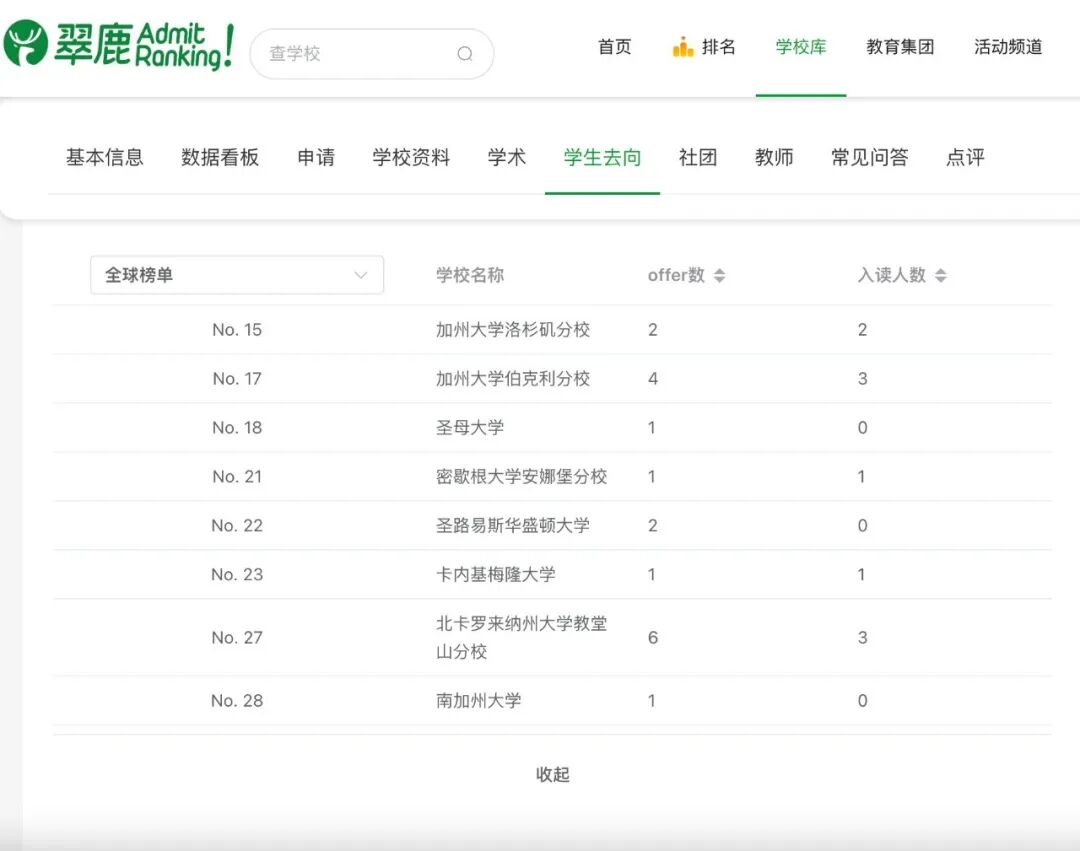The width and height of the screenshot is (1080, 851).
Task: Go to 首页 in top navigation
Action: click(614, 47)
